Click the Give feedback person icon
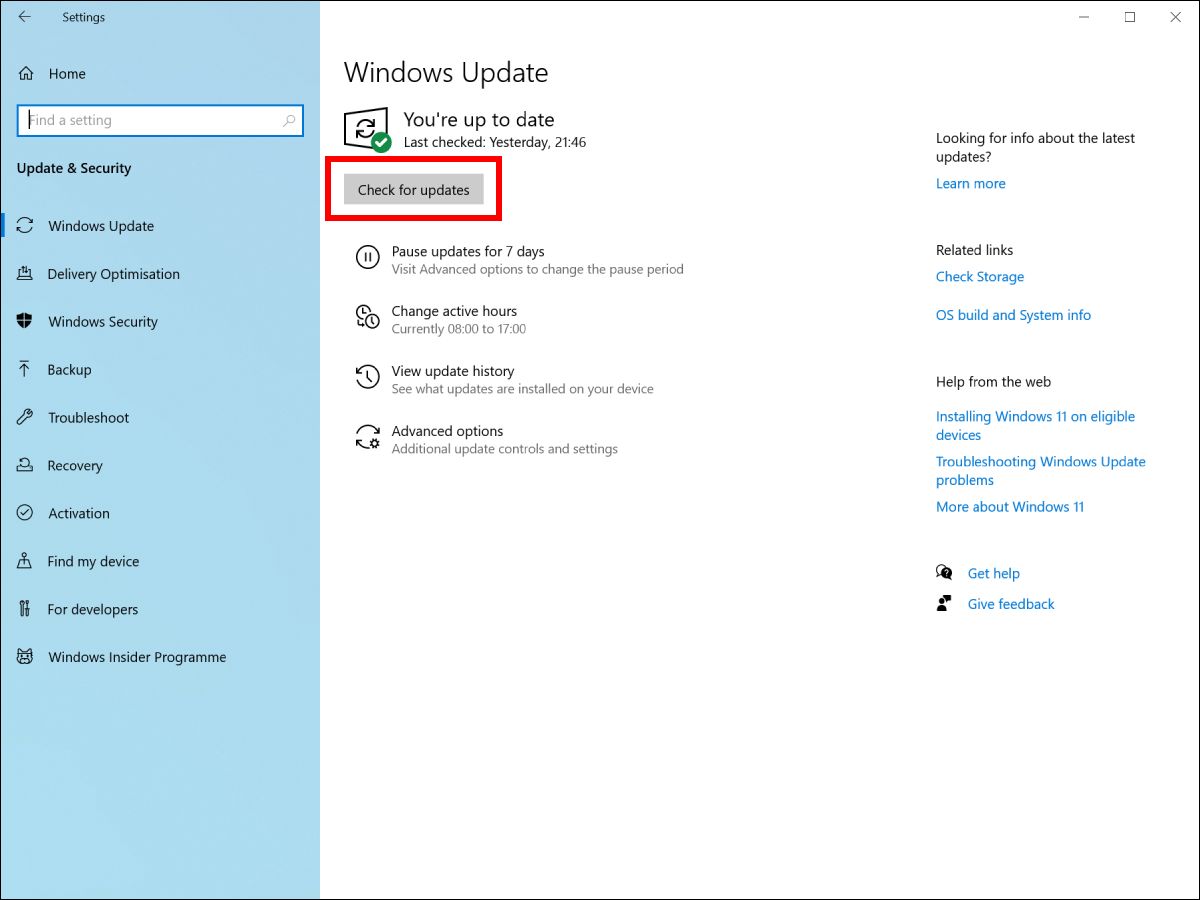This screenshot has width=1200, height=900. pos(944,604)
